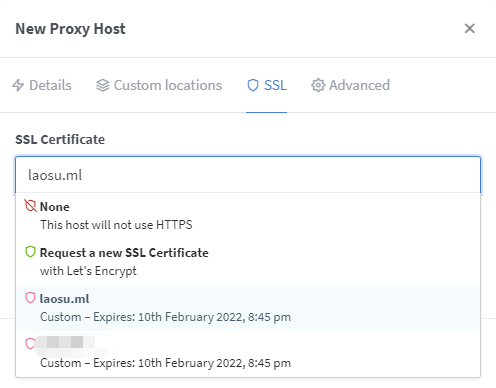496x388 pixels.
Task: Select the SSL tab label
Action: click(x=275, y=85)
